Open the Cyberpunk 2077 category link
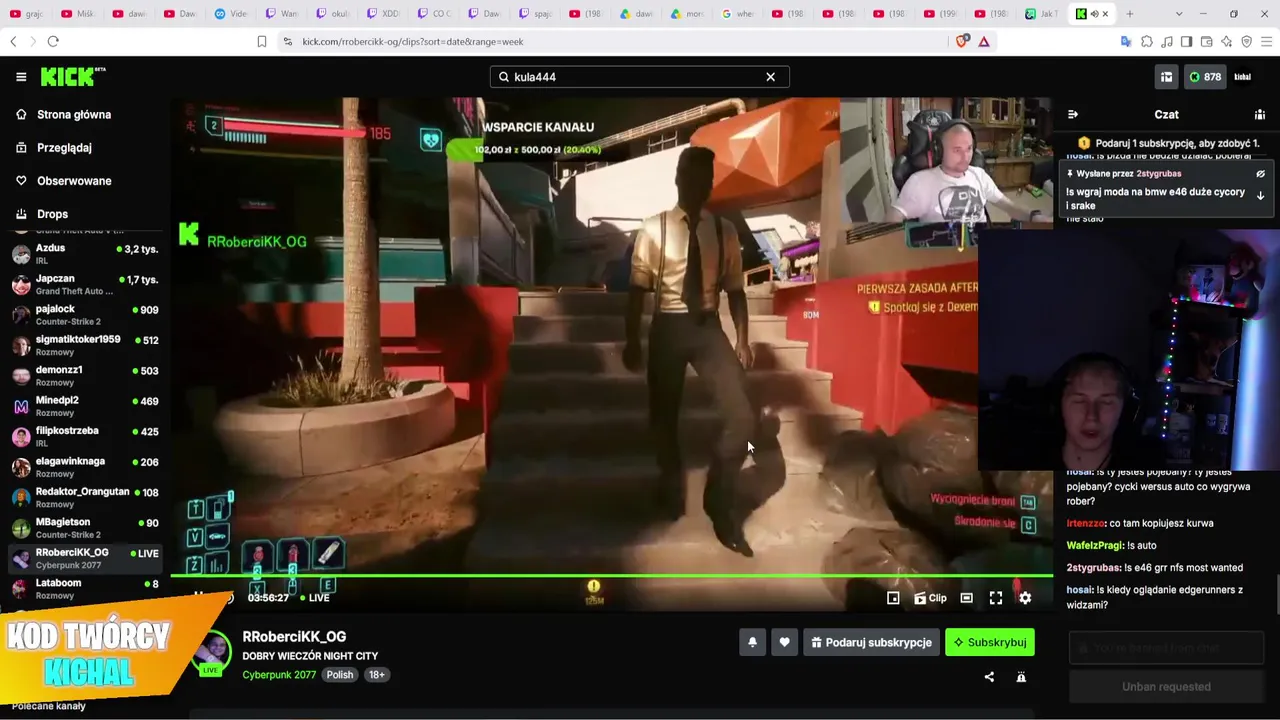The height and width of the screenshot is (720, 1280). click(x=279, y=675)
